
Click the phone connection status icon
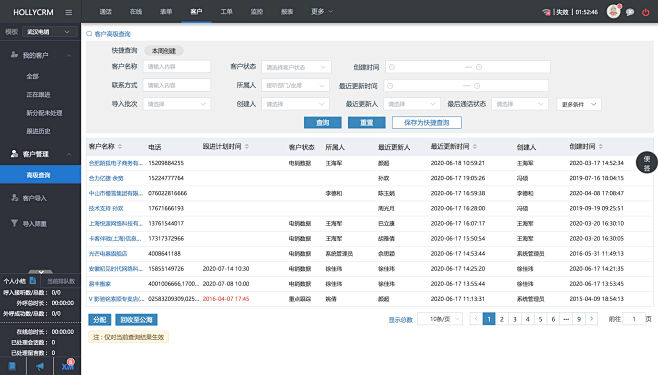click(546, 12)
